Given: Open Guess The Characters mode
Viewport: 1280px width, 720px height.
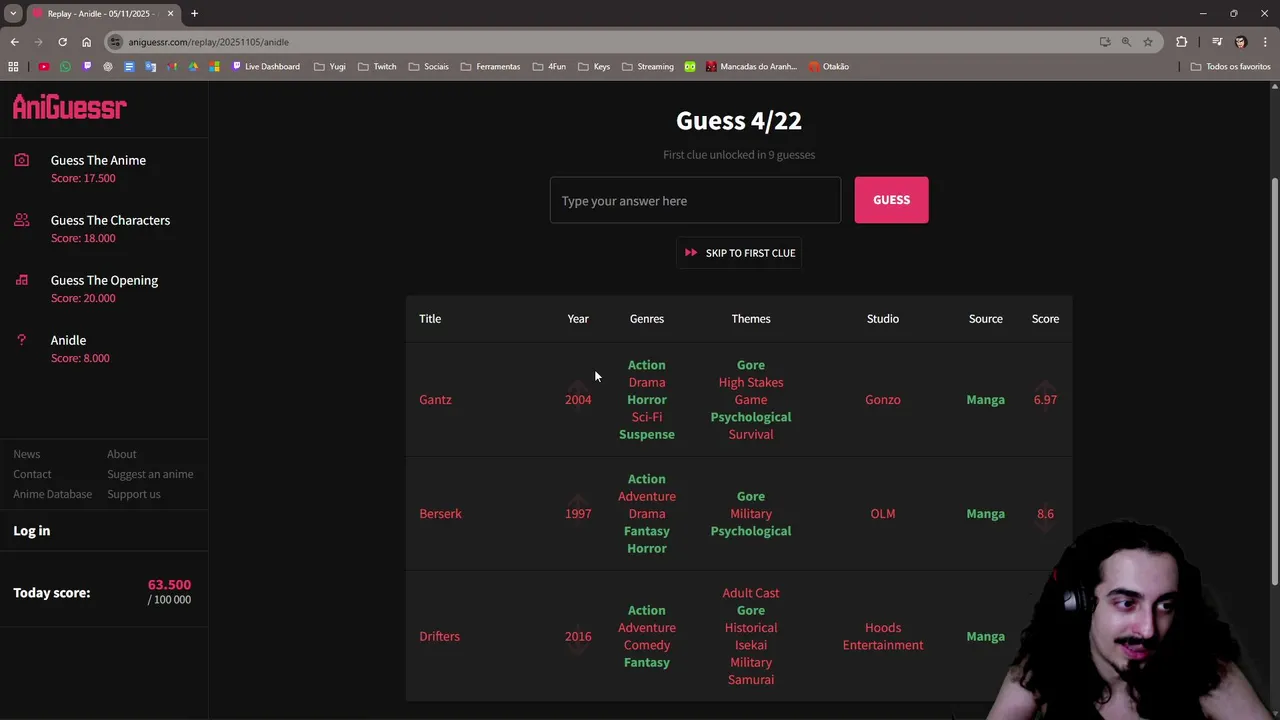Looking at the screenshot, I should tap(110, 220).
